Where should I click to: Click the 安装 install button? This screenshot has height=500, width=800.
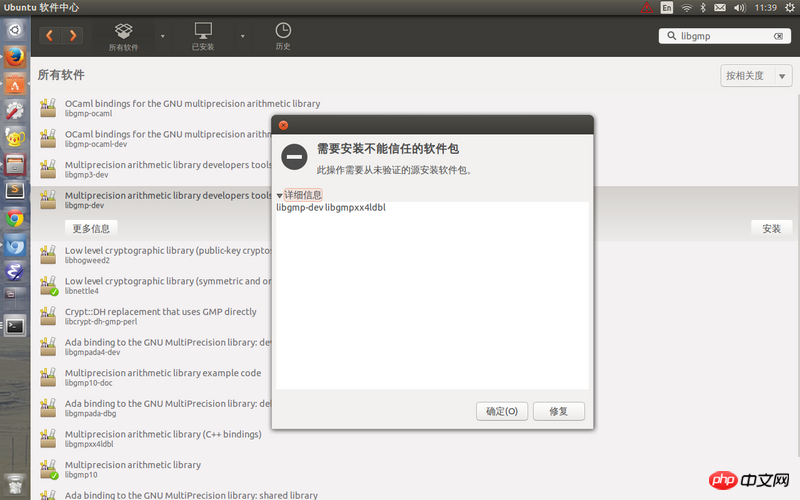pos(771,229)
